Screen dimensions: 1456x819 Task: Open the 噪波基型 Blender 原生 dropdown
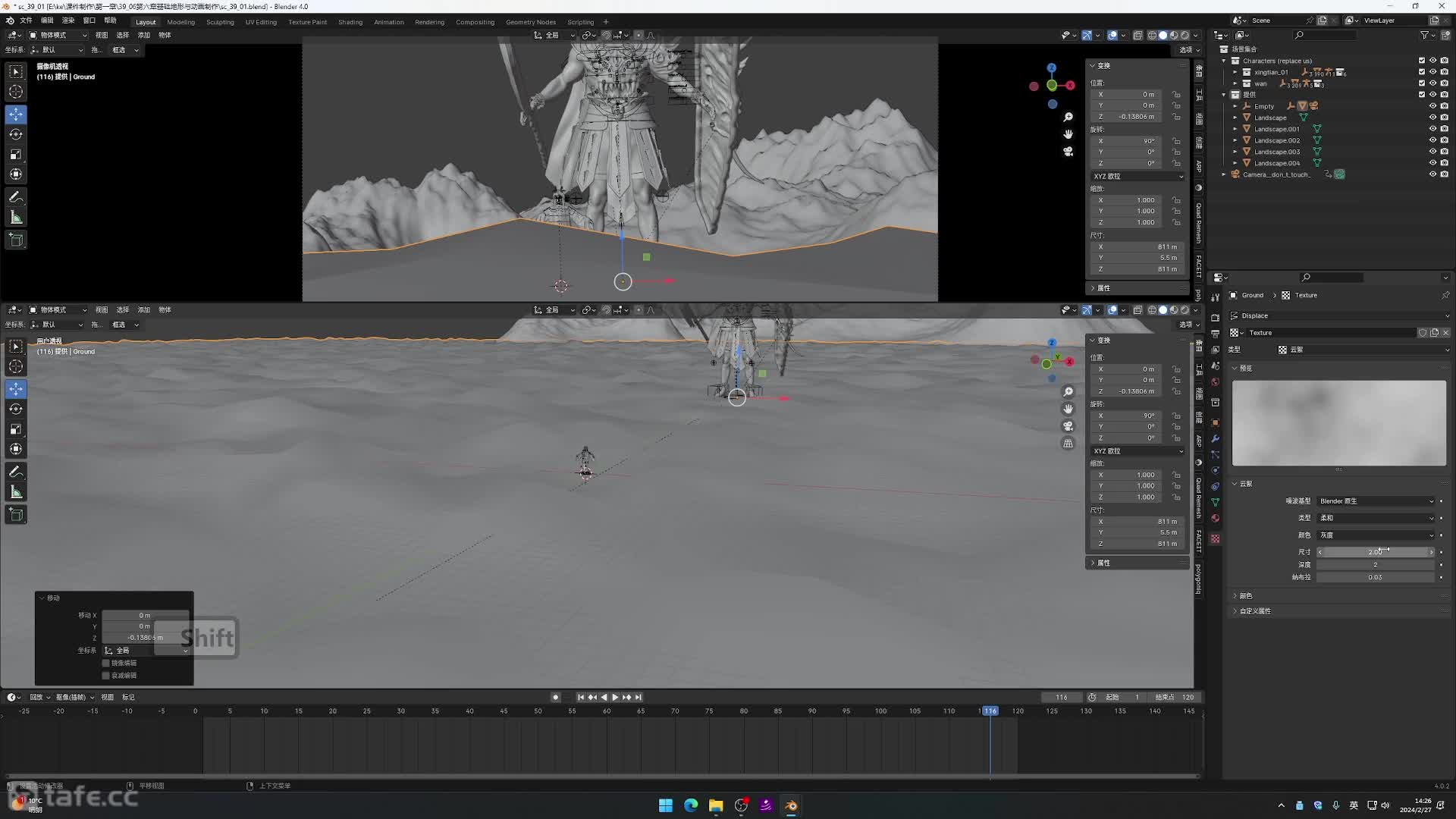(x=1376, y=501)
